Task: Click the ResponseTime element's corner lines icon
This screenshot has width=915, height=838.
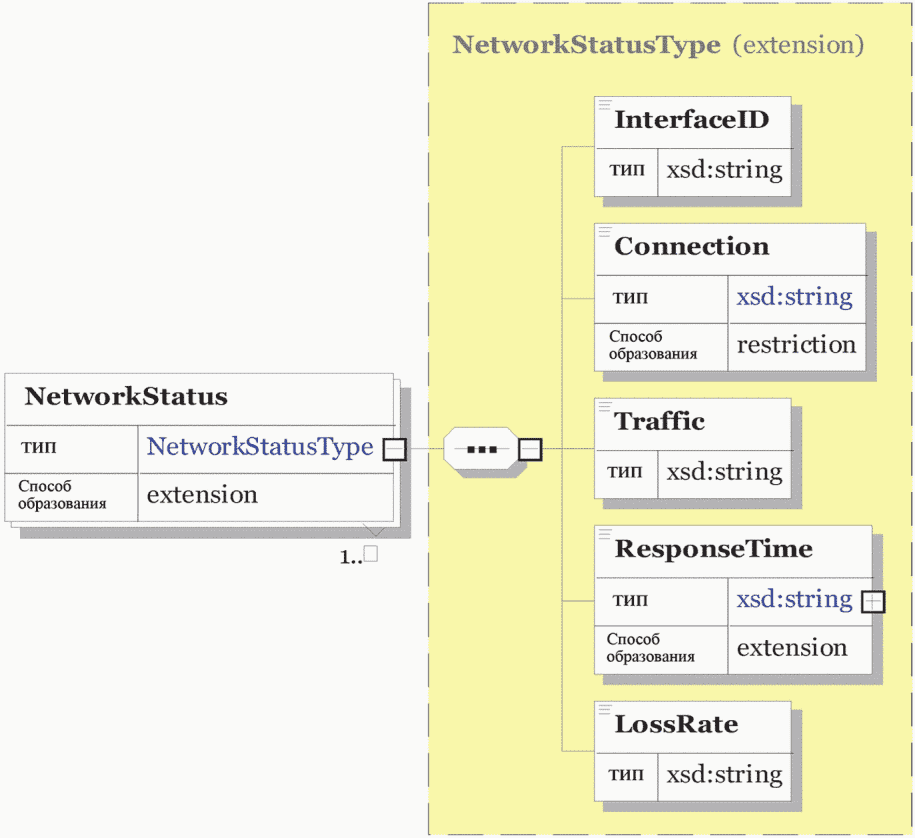Action: pos(605,534)
